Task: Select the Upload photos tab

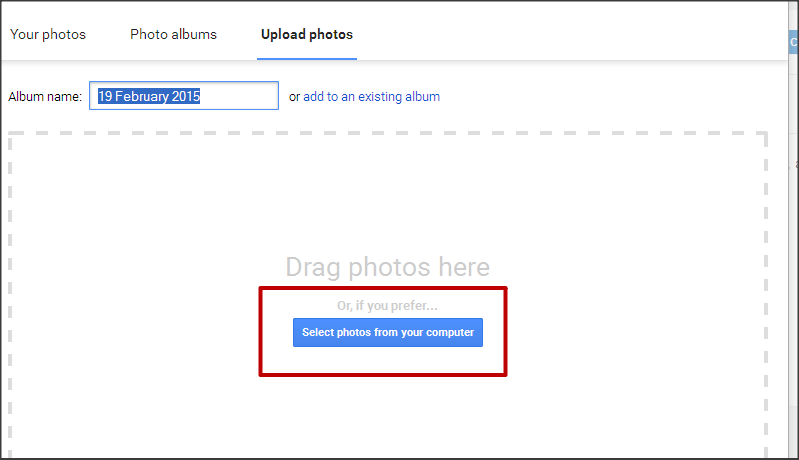Action: [x=307, y=35]
